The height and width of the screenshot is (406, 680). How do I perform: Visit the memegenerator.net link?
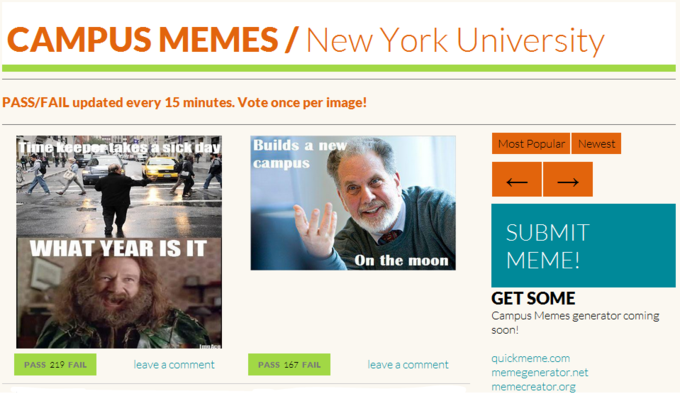tap(539, 373)
